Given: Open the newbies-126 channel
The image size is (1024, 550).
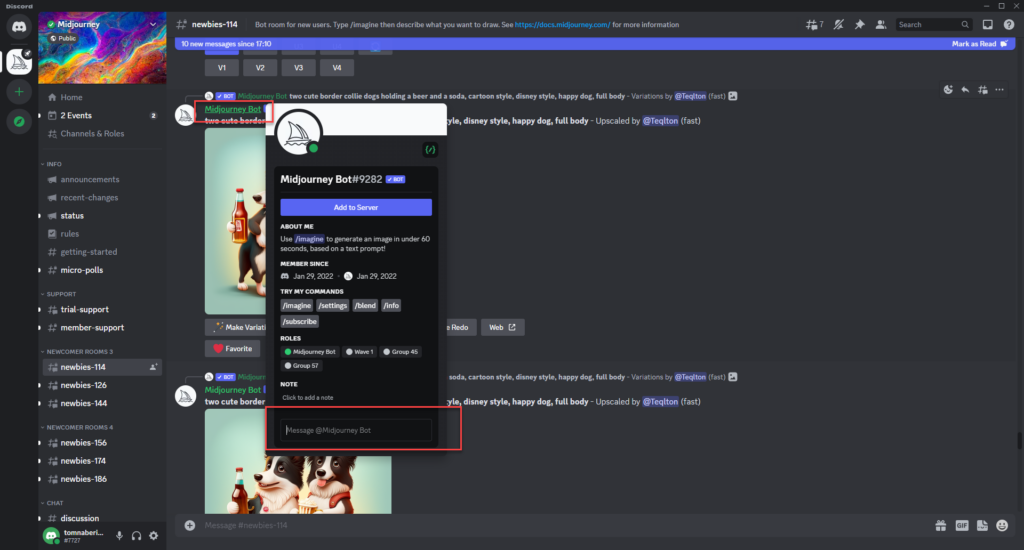Looking at the screenshot, I should point(83,385).
